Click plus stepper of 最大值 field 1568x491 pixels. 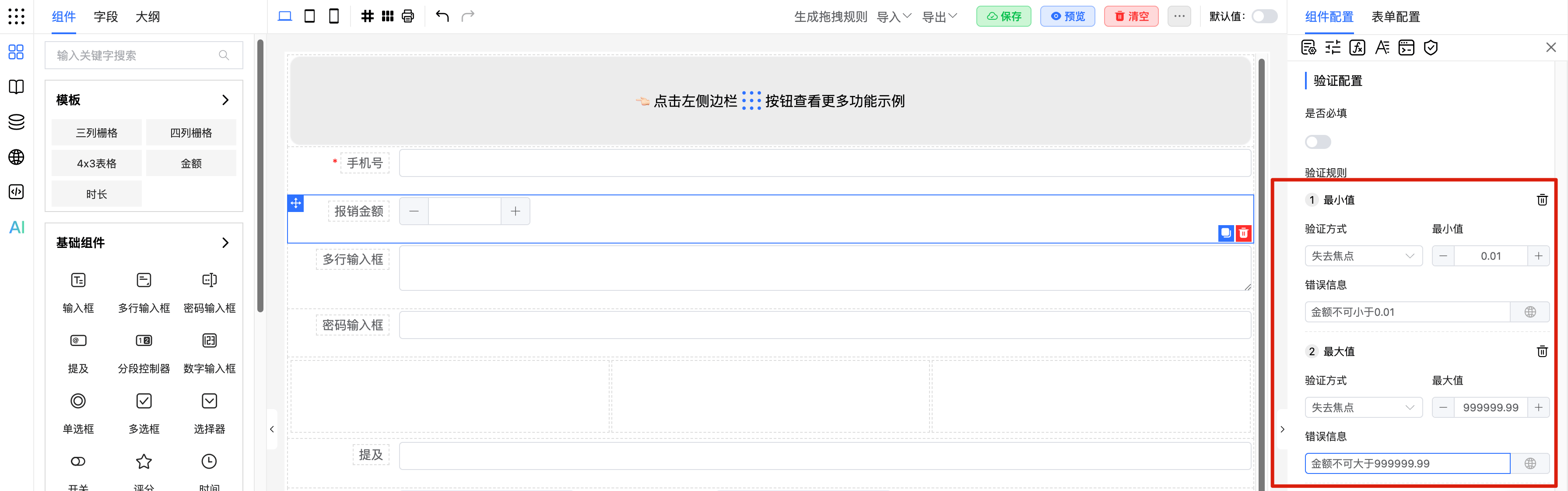(x=1538, y=407)
